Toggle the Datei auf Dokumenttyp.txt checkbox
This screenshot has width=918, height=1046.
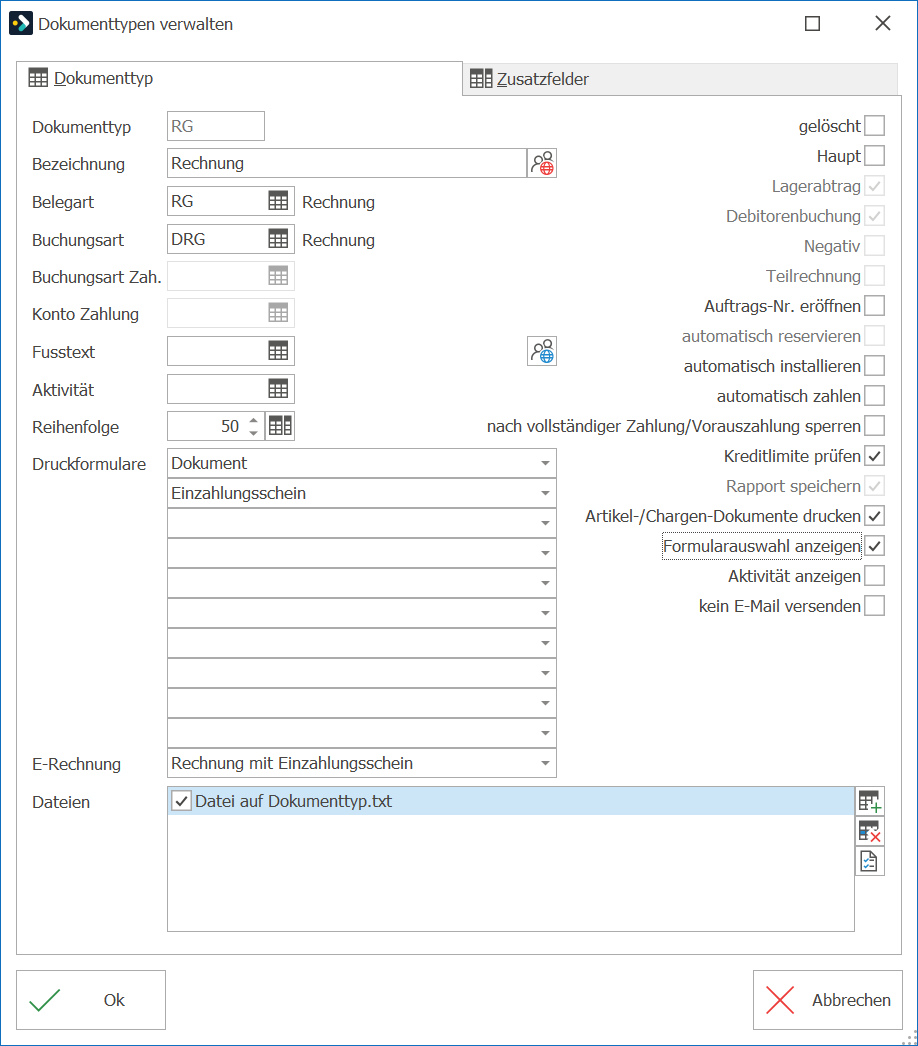(x=181, y=801)
